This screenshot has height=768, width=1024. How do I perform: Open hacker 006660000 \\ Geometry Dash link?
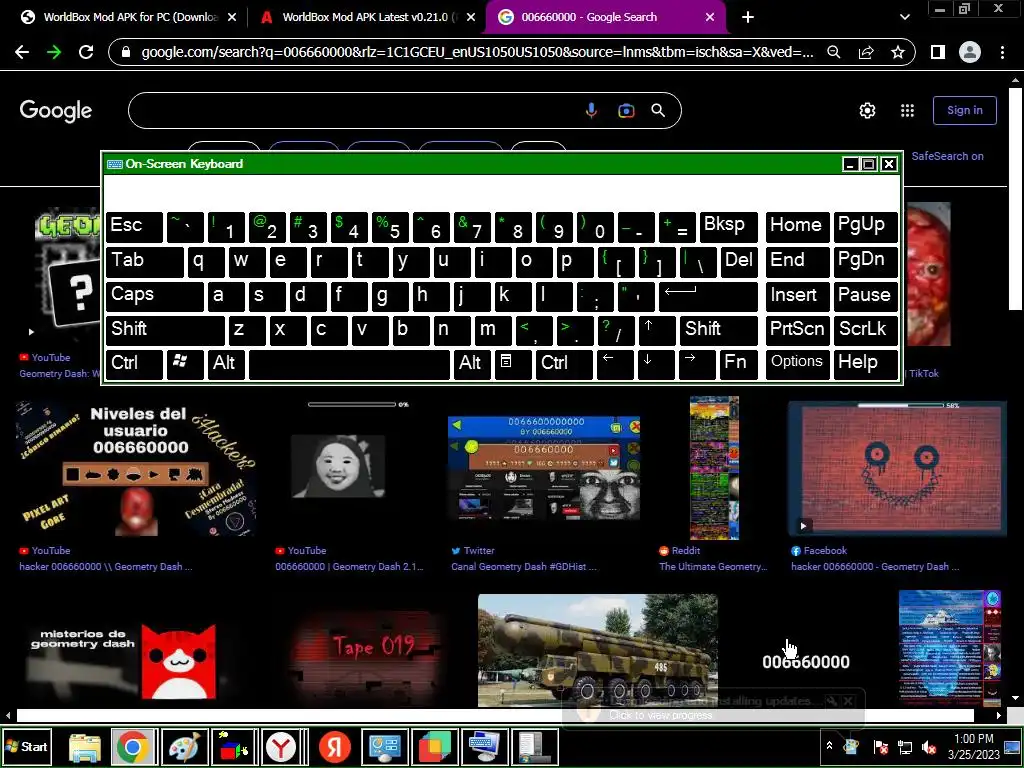point(106,567)
